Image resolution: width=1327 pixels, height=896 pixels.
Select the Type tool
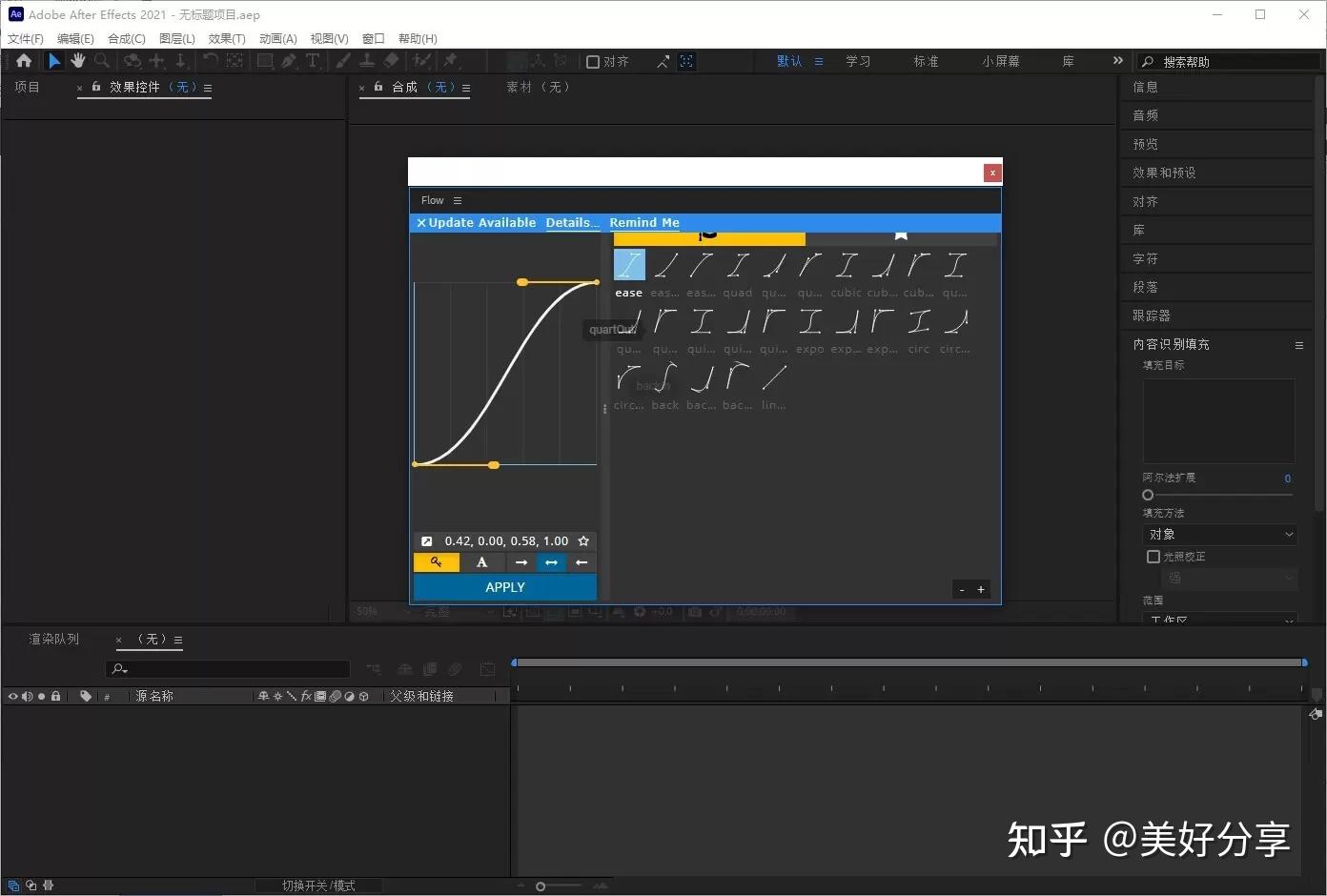(x=312, y=60)
